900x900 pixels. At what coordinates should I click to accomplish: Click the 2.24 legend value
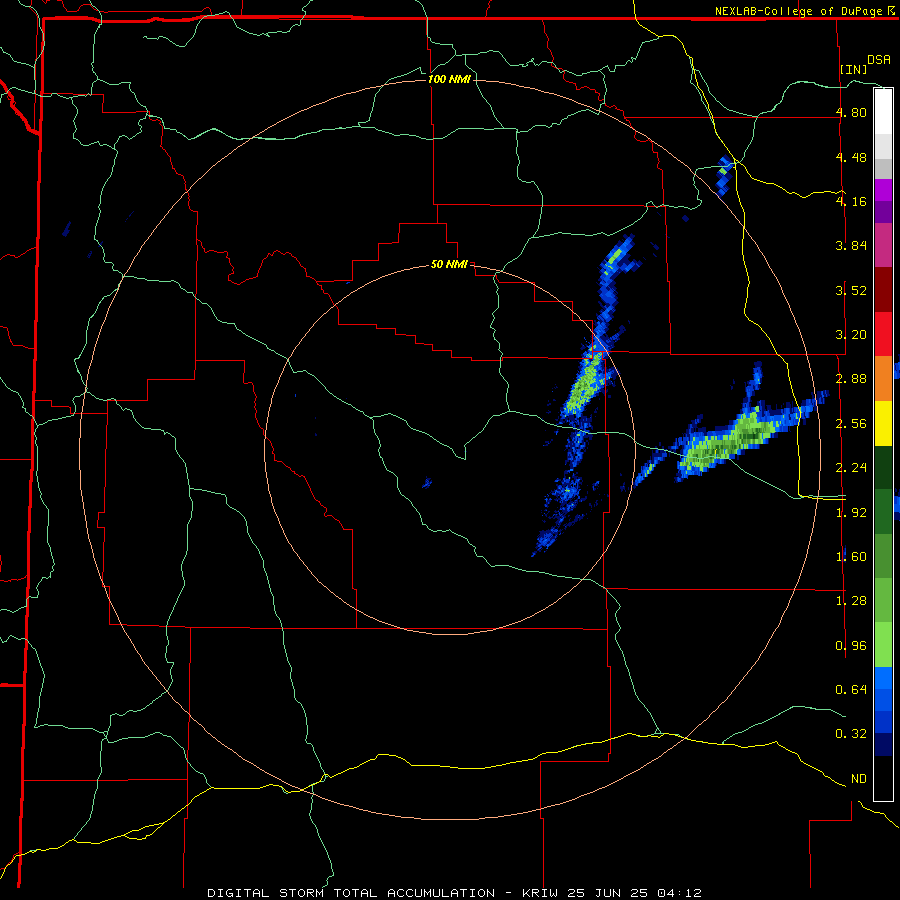click(x=851, y=468)
